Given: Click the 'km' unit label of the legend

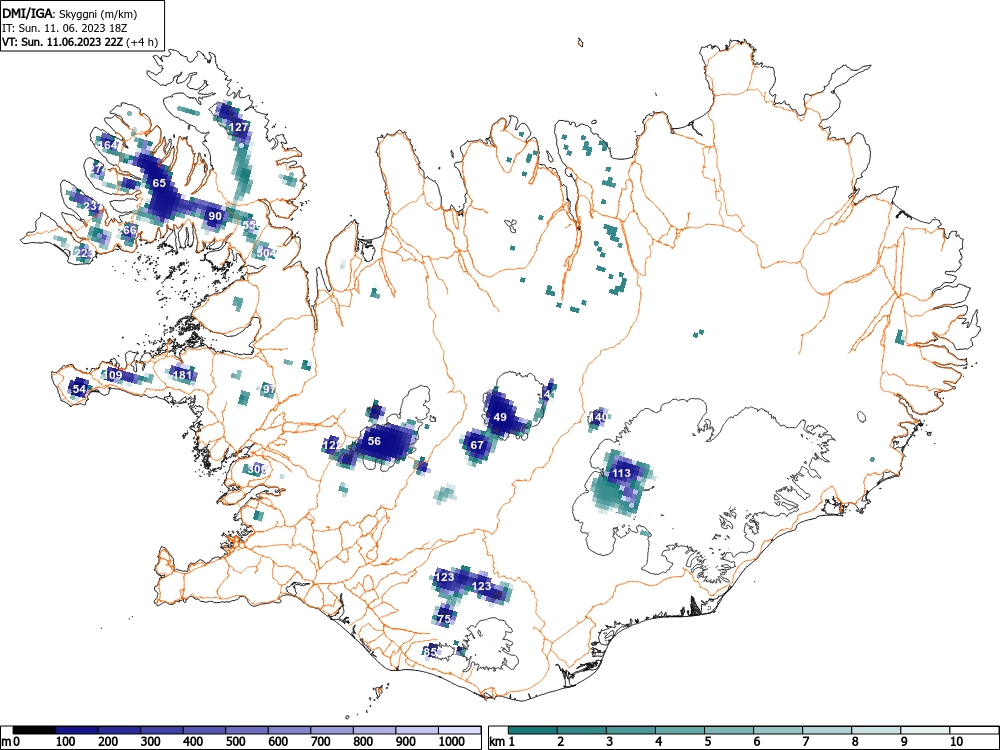Looking at the screenshot, I should tap(497, 742).
